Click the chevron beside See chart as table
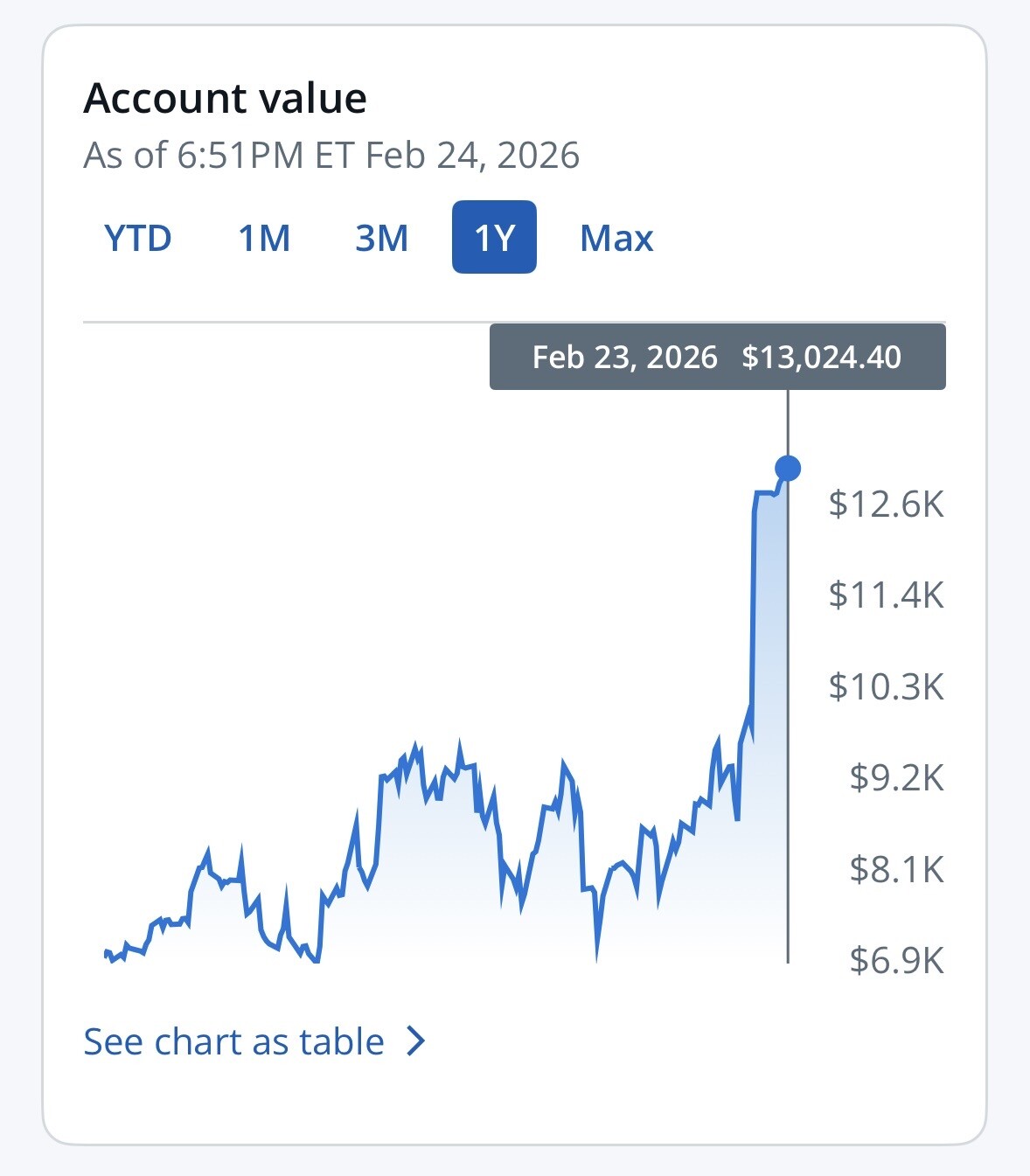 tap(417, 1041)
